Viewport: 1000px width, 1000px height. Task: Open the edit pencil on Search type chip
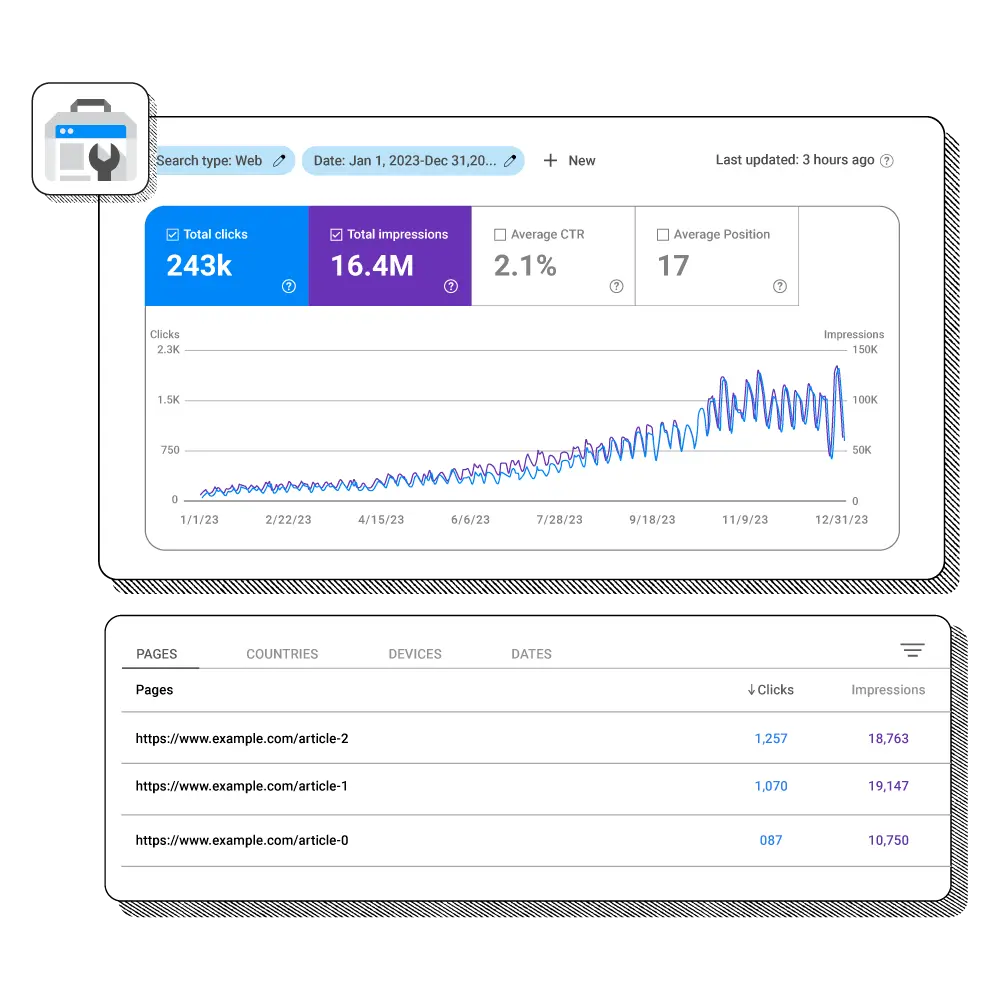click(x=280, y=160)
